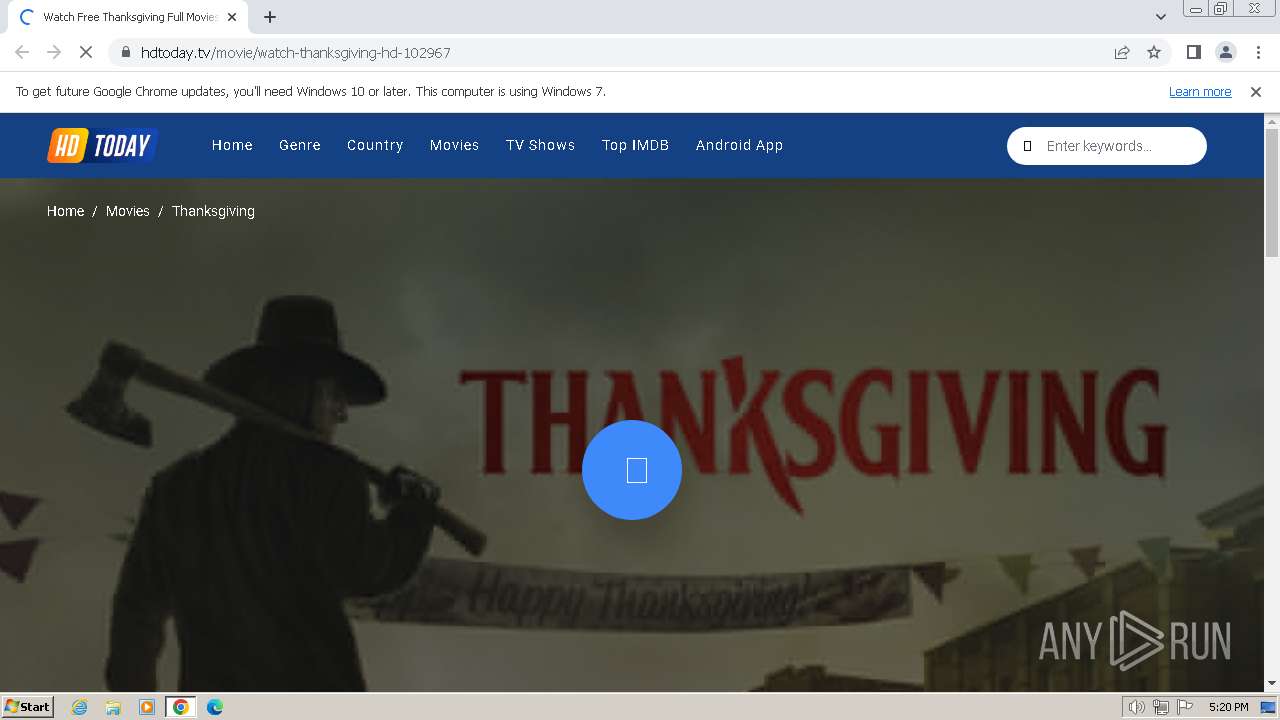Click the search icon in keyword box
This screenshot has width=1280, height=720.
1027,146
